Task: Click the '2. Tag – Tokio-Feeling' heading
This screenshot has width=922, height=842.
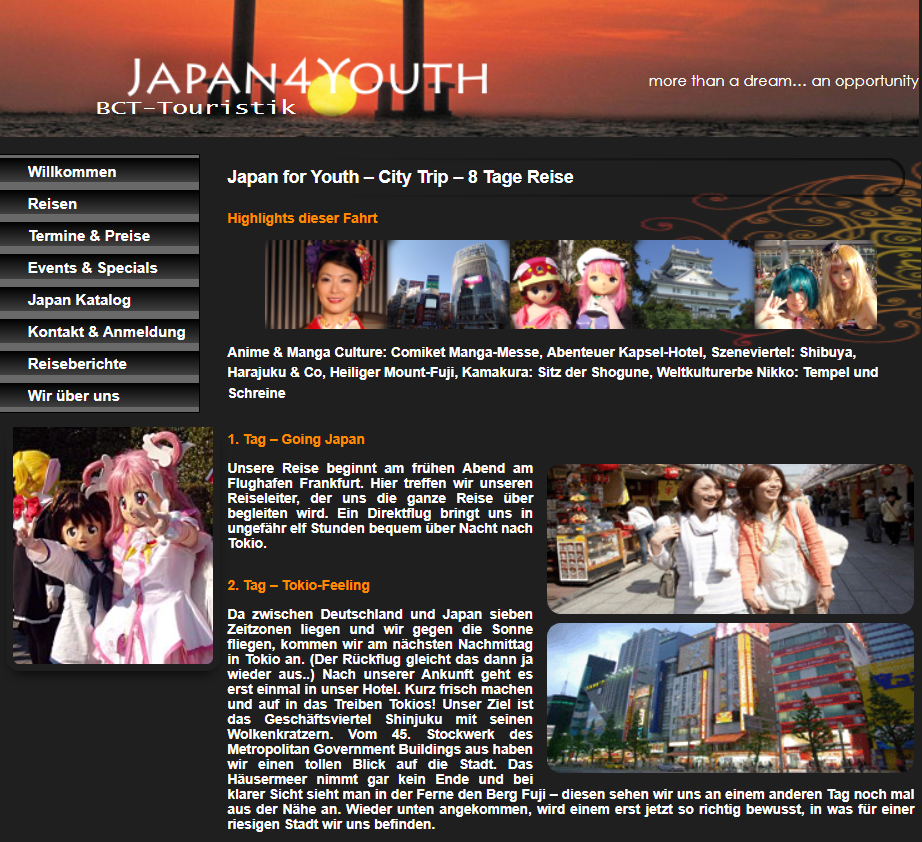Action: coord(298,585)
